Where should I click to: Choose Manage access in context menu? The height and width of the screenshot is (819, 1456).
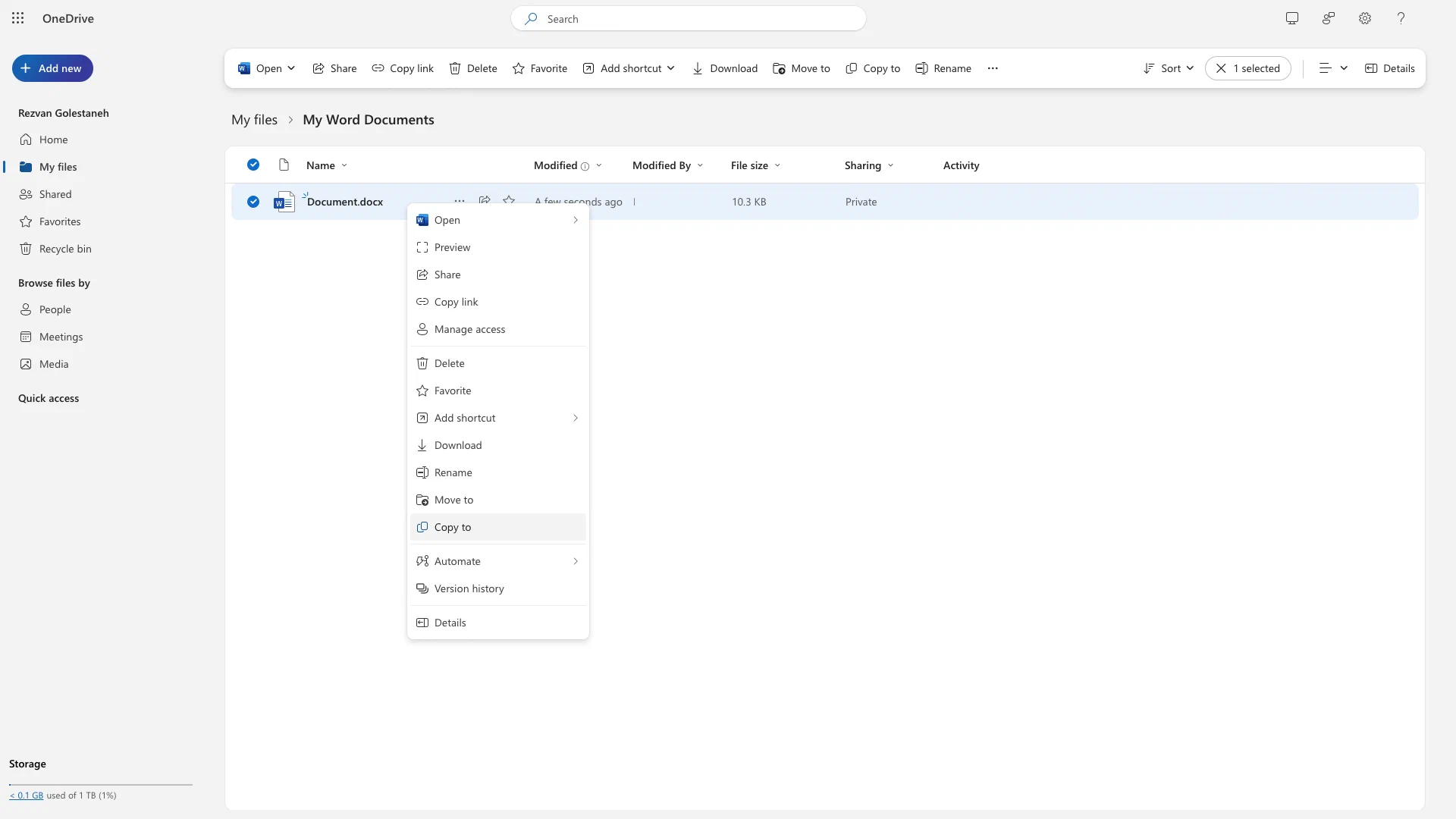[498, 329]
